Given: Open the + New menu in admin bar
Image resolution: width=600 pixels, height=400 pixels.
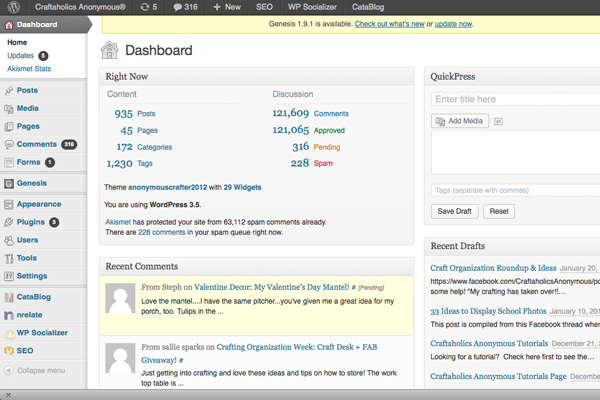Looking at the screenshot, I should (x=227, y=7).
